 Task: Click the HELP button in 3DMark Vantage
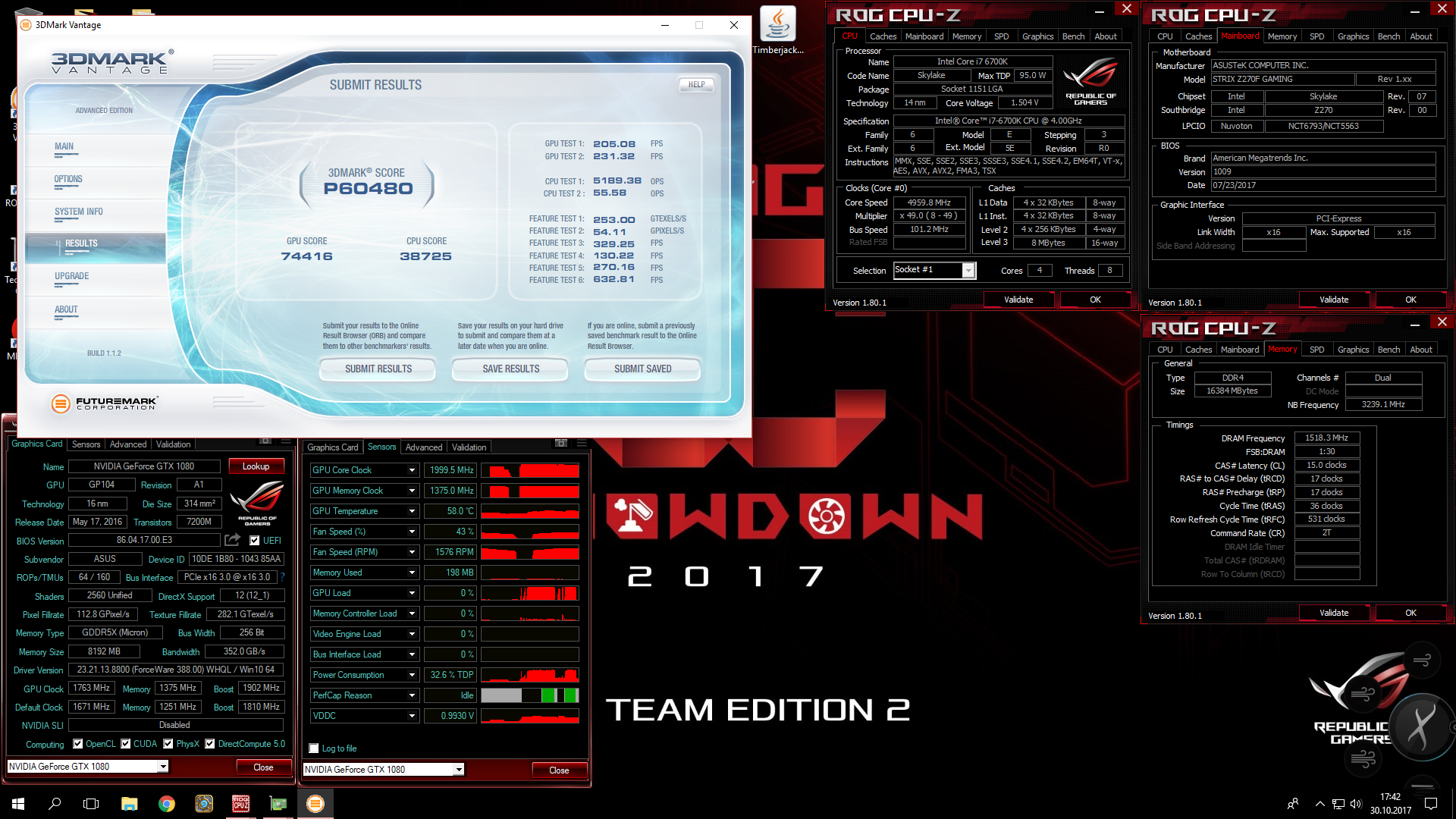[696, 85]
